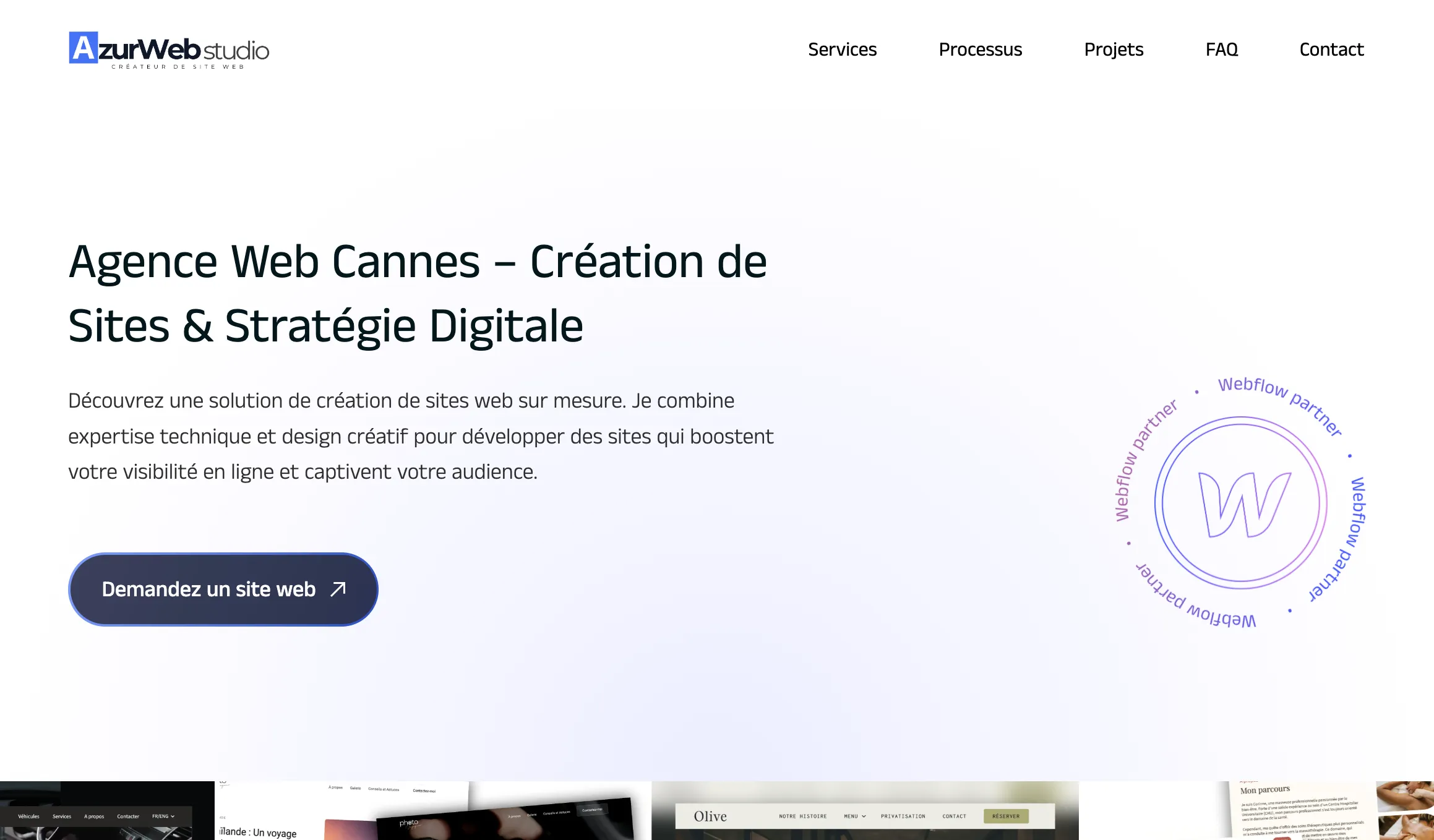The image size is (1434, 840).
Task: Go to the Processus section
Action: [980, 49]
